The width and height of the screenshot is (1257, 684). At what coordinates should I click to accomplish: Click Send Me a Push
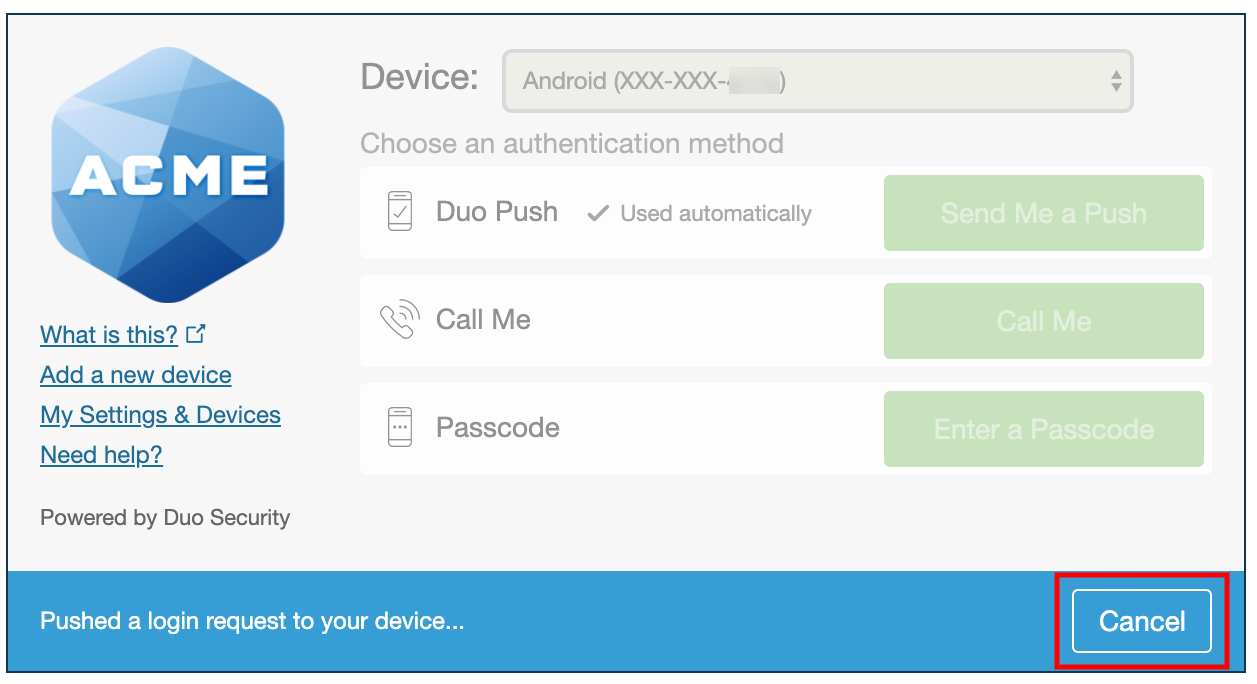pyautogui.click(x=1043, y=213)
